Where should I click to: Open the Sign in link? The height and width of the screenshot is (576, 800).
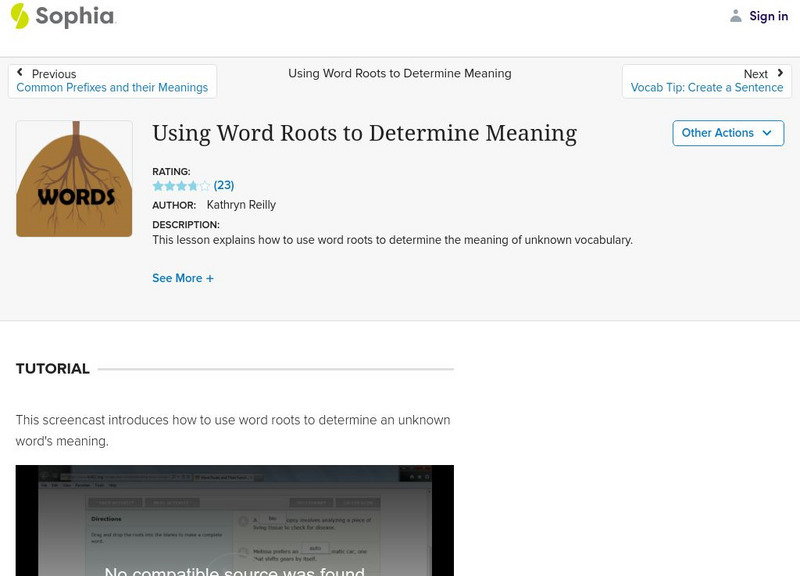coord(768,16)
